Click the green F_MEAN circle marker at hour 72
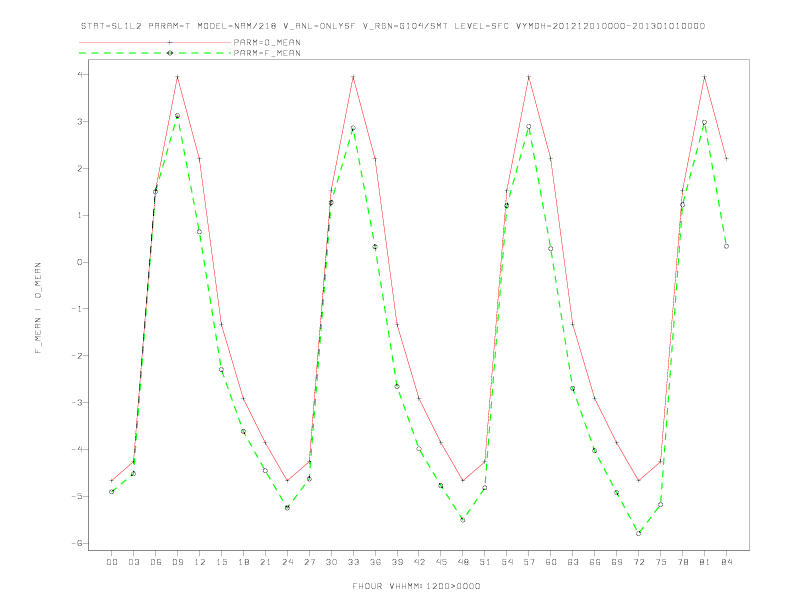Screen dimensions: 792x612 tap(638, 533)
